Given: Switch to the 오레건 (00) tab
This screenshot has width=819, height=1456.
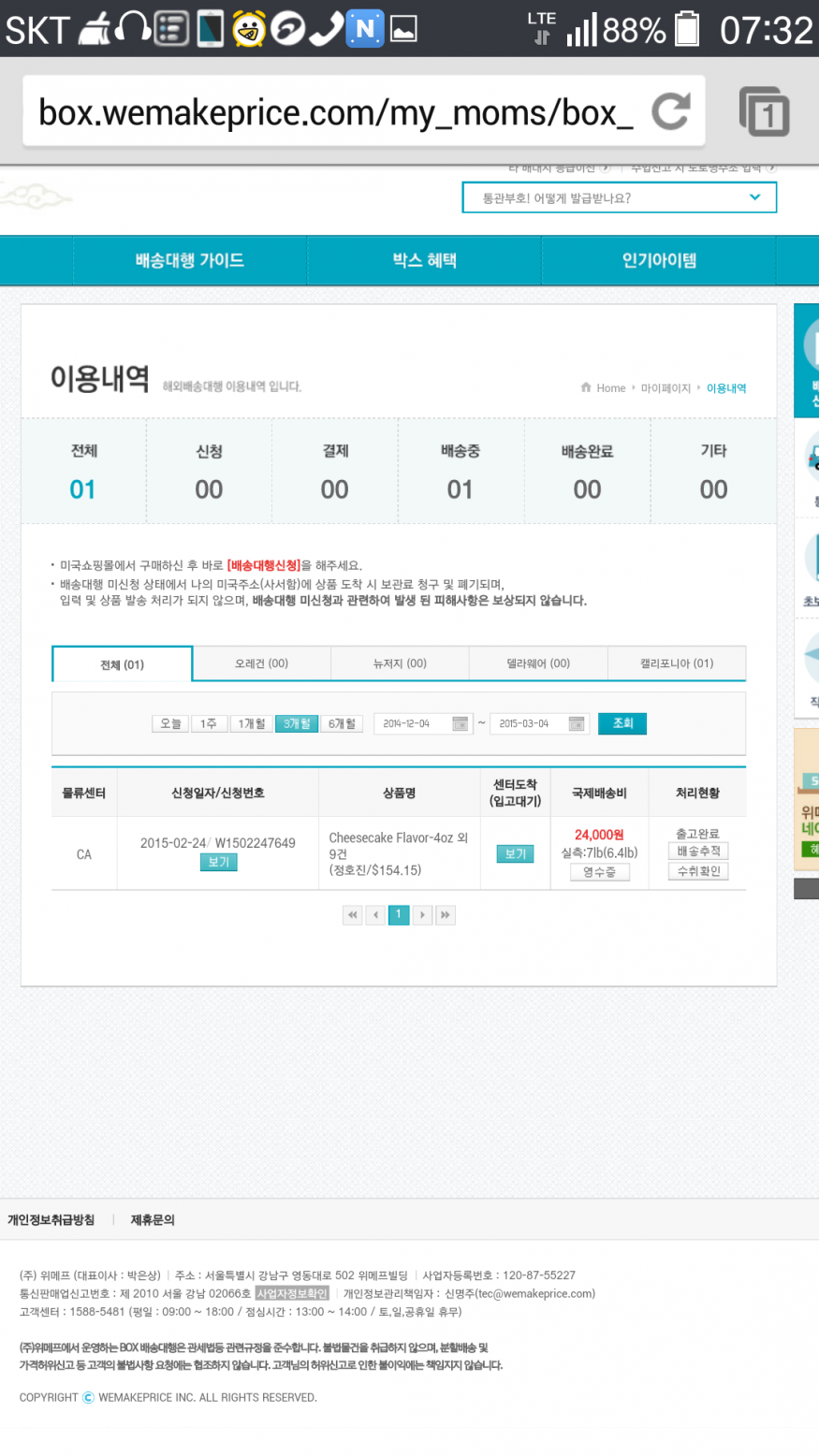Looking at the screenshot, I should point(261,663).
